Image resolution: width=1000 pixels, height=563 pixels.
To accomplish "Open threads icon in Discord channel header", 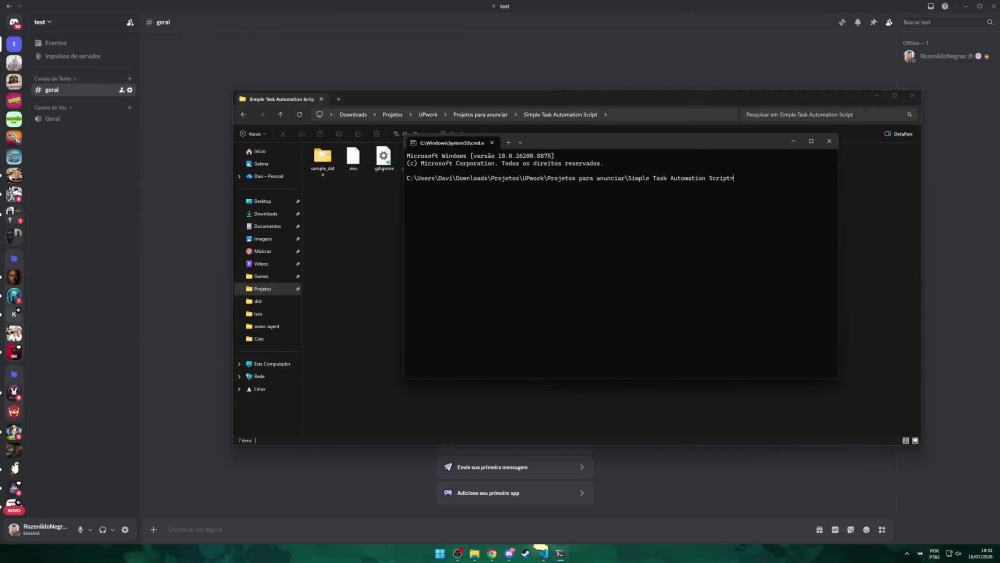I will pos(842,22).
